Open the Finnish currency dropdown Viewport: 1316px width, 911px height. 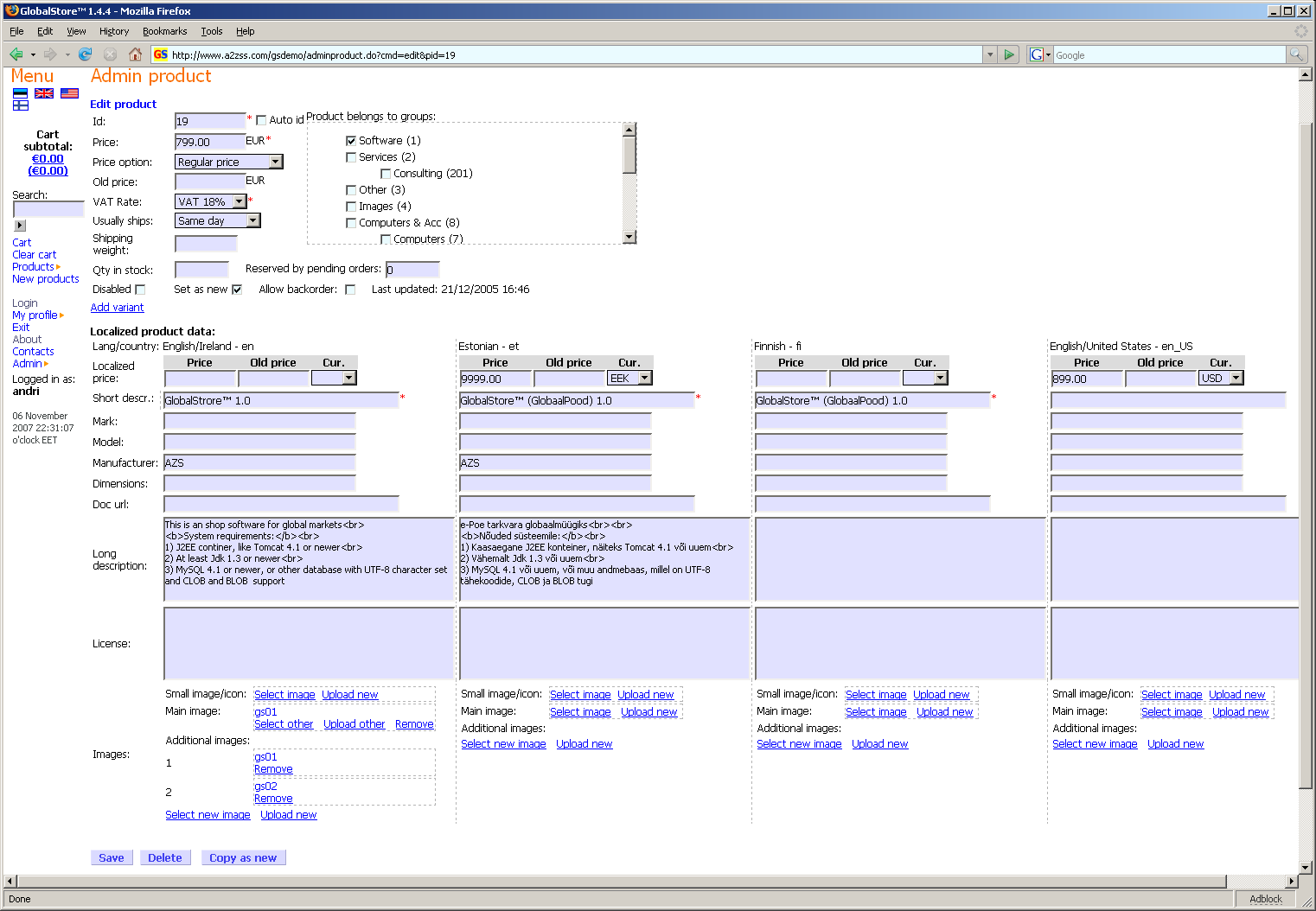pyautogui.click(x=925, y=378)
